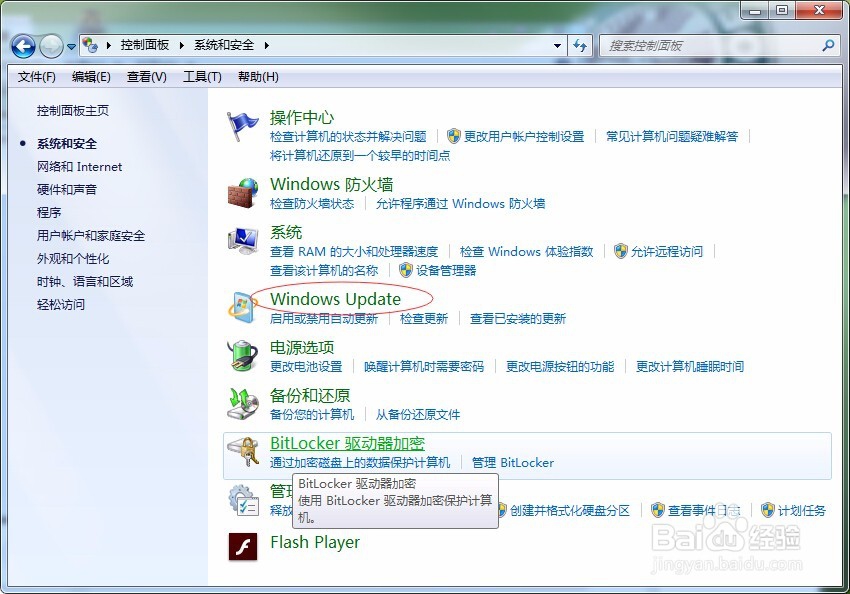The height and width of the screenshot is (594, 850).
Task: Go back with the blue arrow button
Action: coord(23,47)
